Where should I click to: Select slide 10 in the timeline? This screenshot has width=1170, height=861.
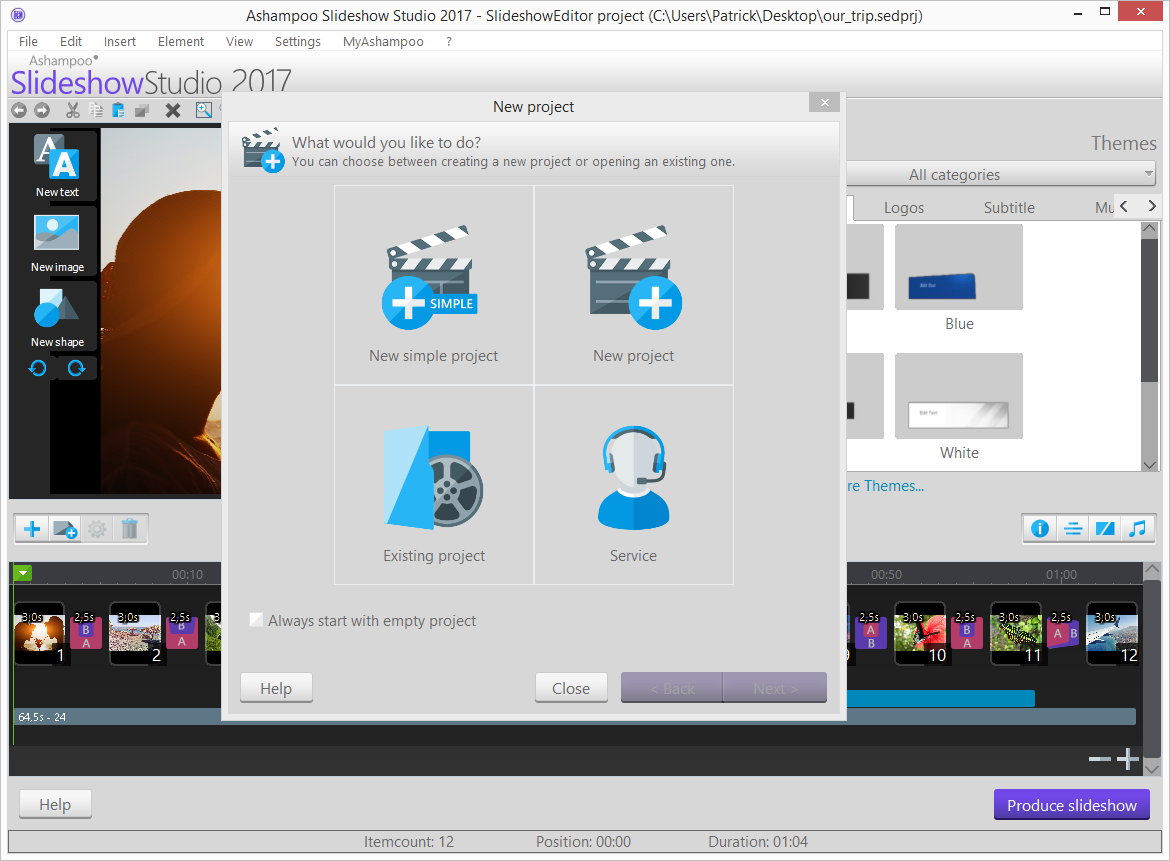[920, 633]
